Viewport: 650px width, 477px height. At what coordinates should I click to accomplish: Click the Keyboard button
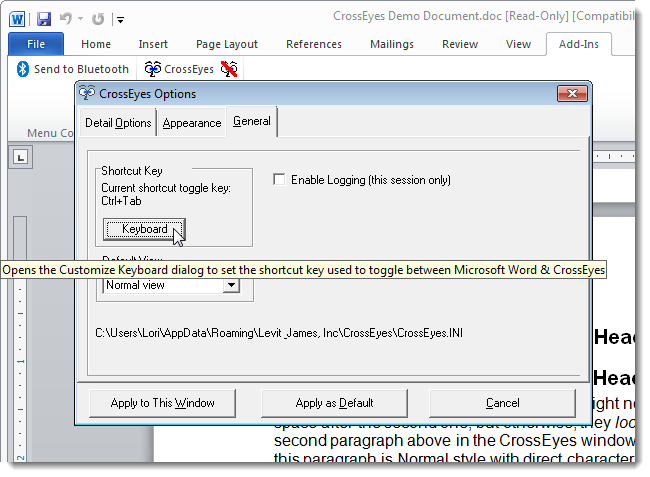(144, 229)
